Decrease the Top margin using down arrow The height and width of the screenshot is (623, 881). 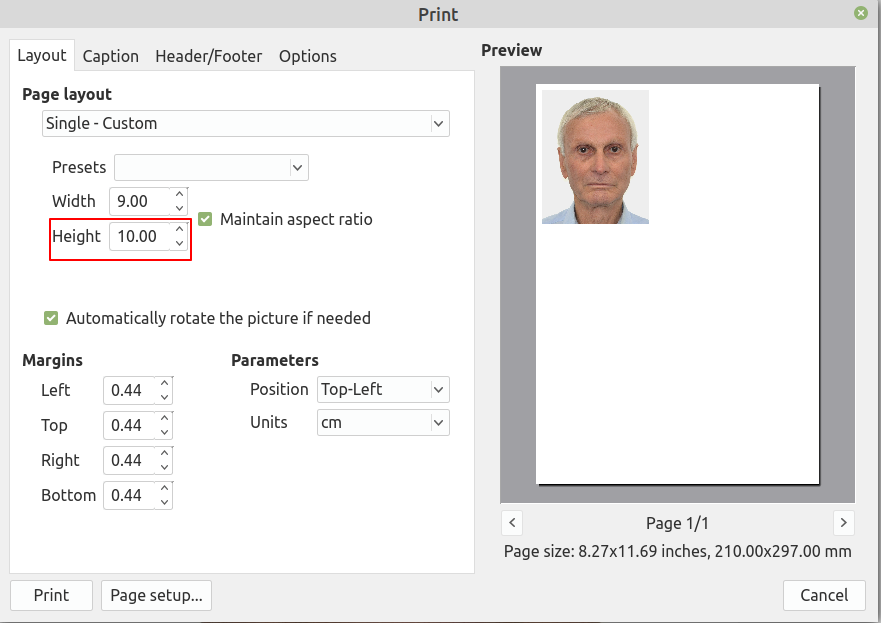coord(165,432)
